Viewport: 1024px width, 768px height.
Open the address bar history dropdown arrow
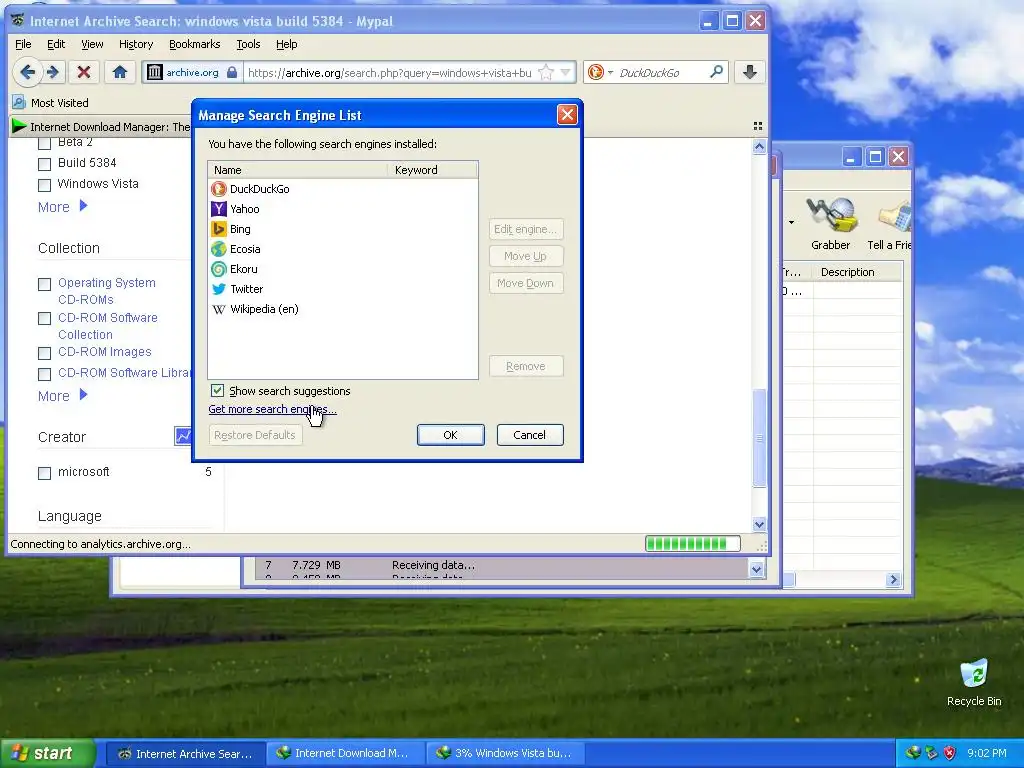pos(566,72)
